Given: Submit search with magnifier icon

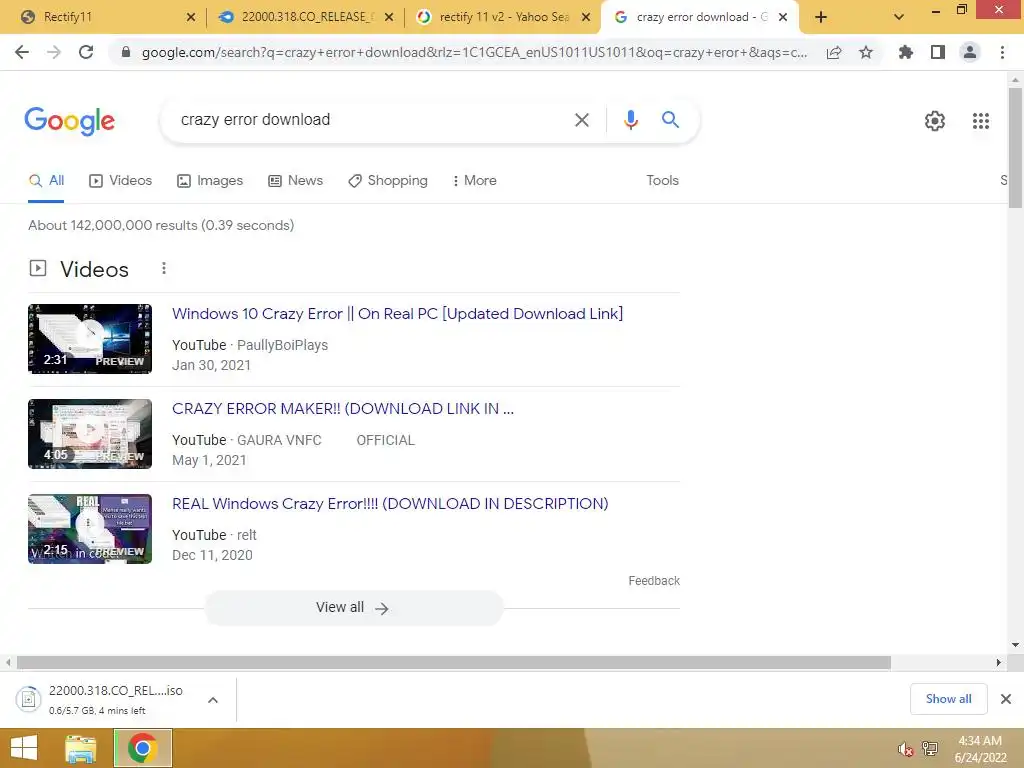Looking at the screenshot, I should [670, 120].
